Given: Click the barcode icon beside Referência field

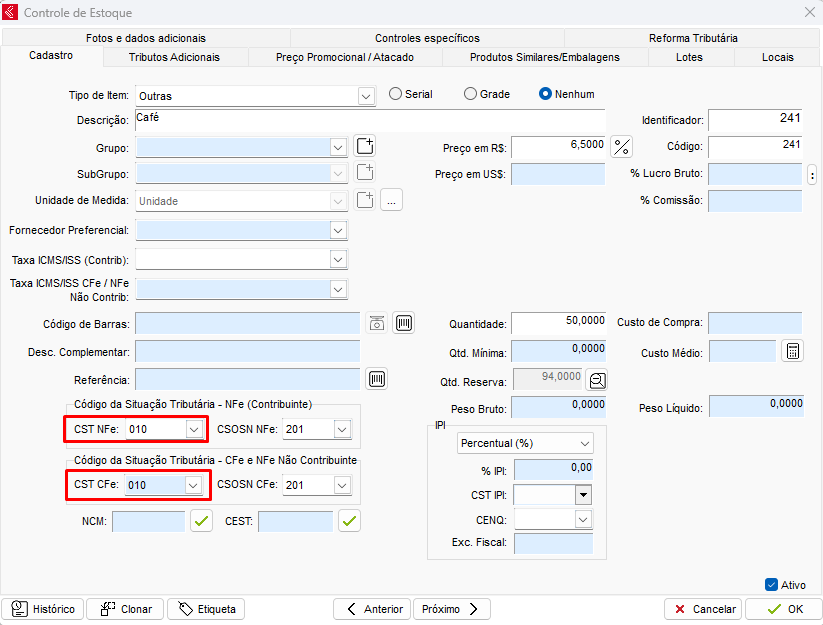Looking at the screenshot, I should (x=377, y=379).
